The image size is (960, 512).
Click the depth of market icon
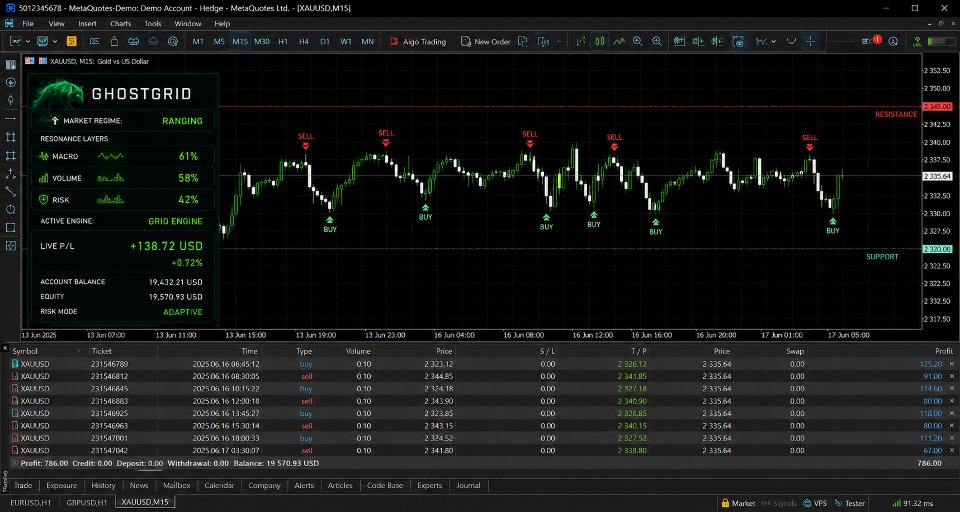[543, 42]
